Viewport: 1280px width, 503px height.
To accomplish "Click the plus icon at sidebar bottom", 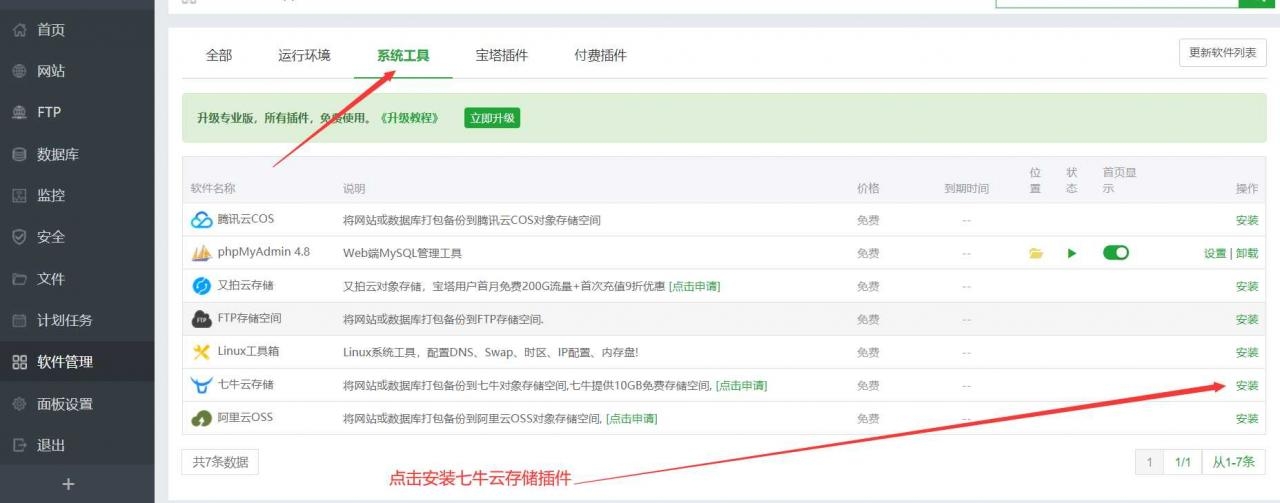I will 68,484.
